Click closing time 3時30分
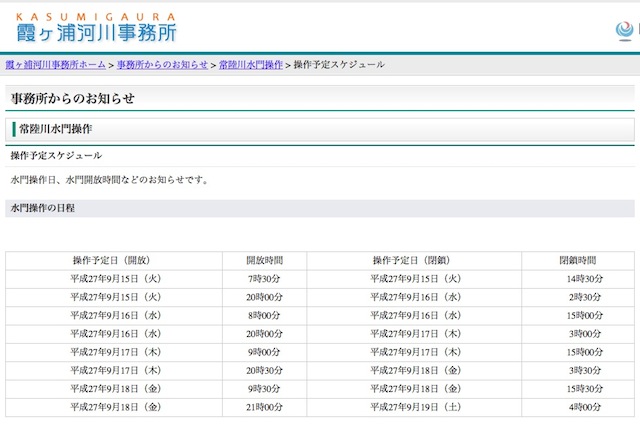Viewport: 640px width, 438px height. pyautogui.click(x=585, y=371)
